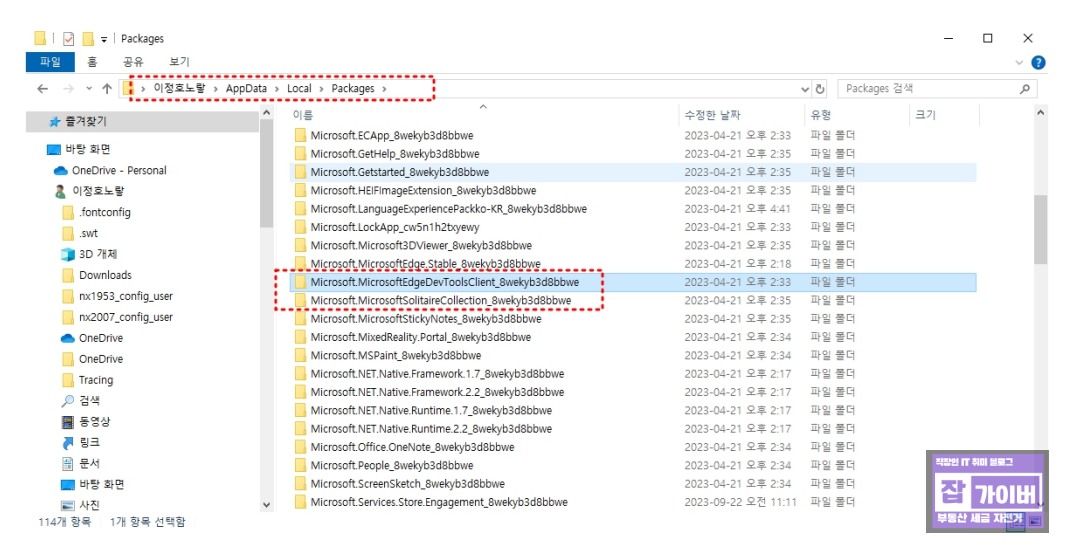Select 사진 in the navigation pane
This screenshot has width=1074, height=558.
point(89,505)
